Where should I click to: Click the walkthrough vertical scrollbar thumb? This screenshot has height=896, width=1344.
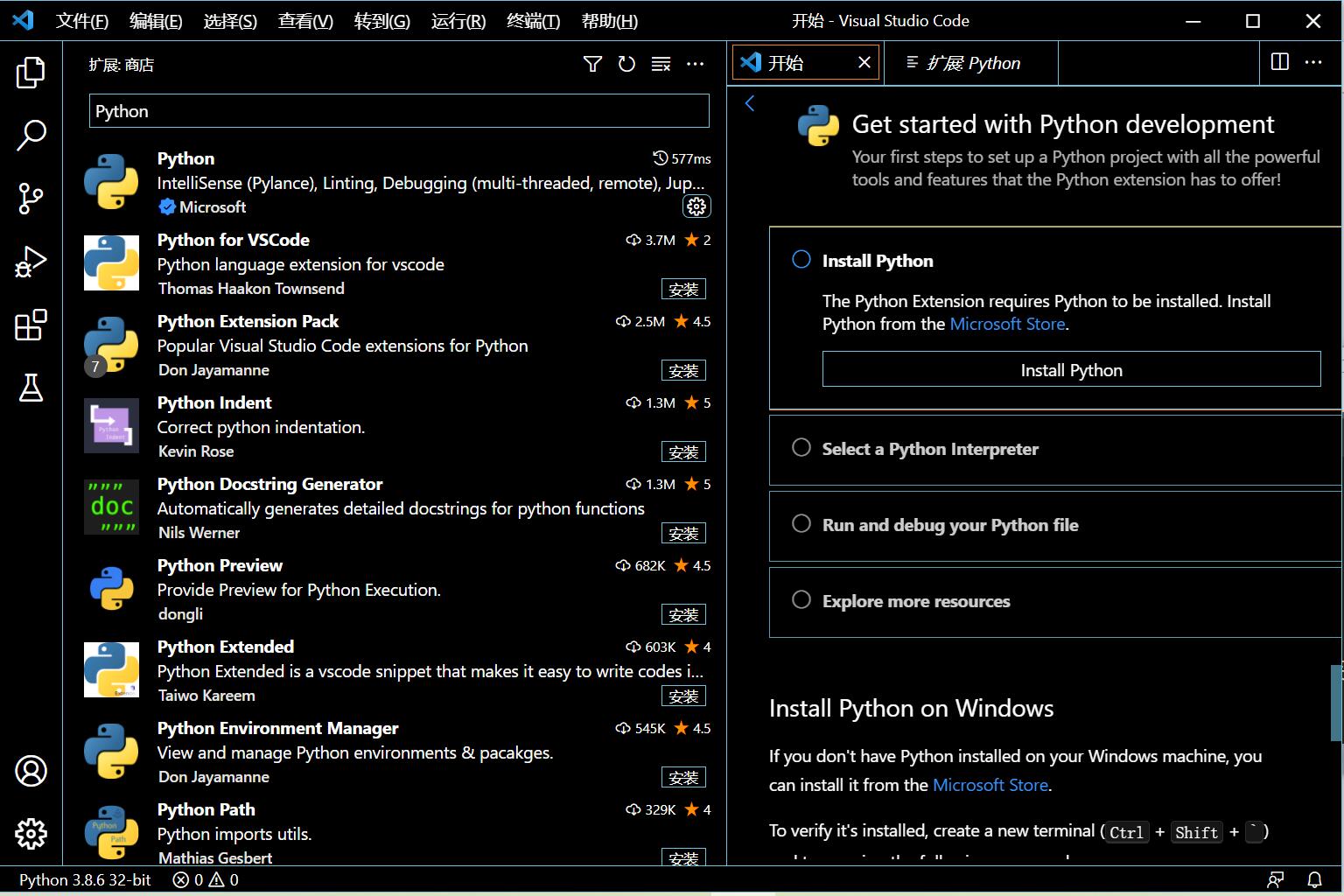click(x=1336, y=703)
